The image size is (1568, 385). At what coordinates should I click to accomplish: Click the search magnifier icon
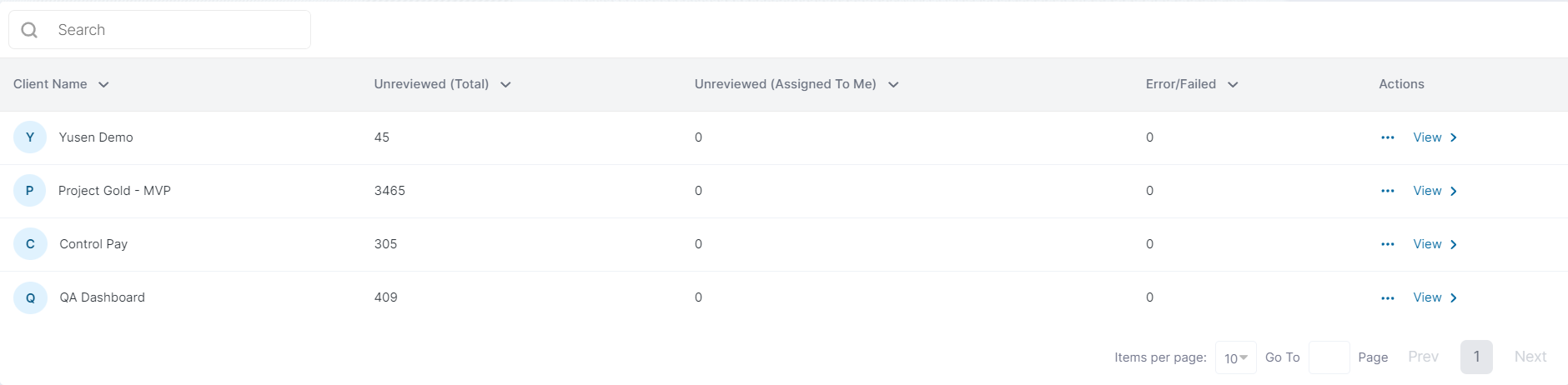pyautogui.click(x=29, y=30)
